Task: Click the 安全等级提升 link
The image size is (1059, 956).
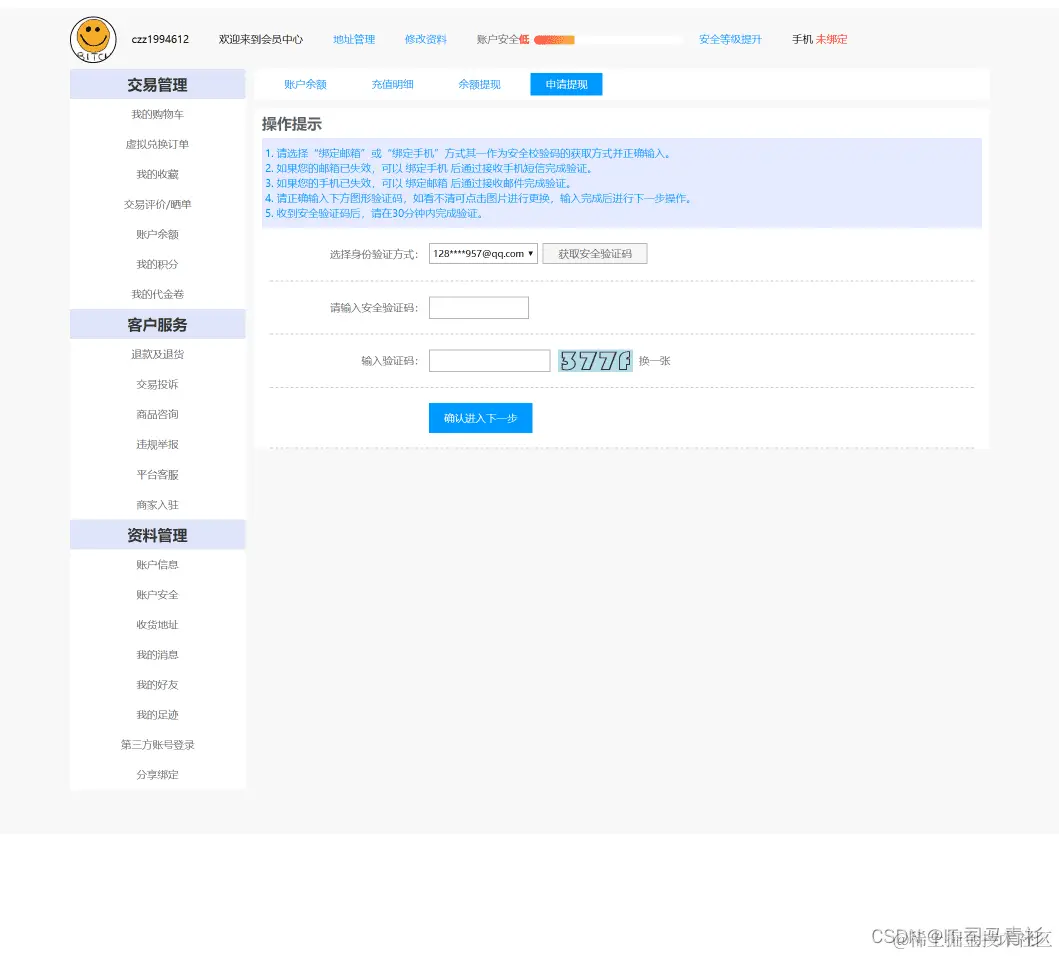Action: (x=731, y=40)
